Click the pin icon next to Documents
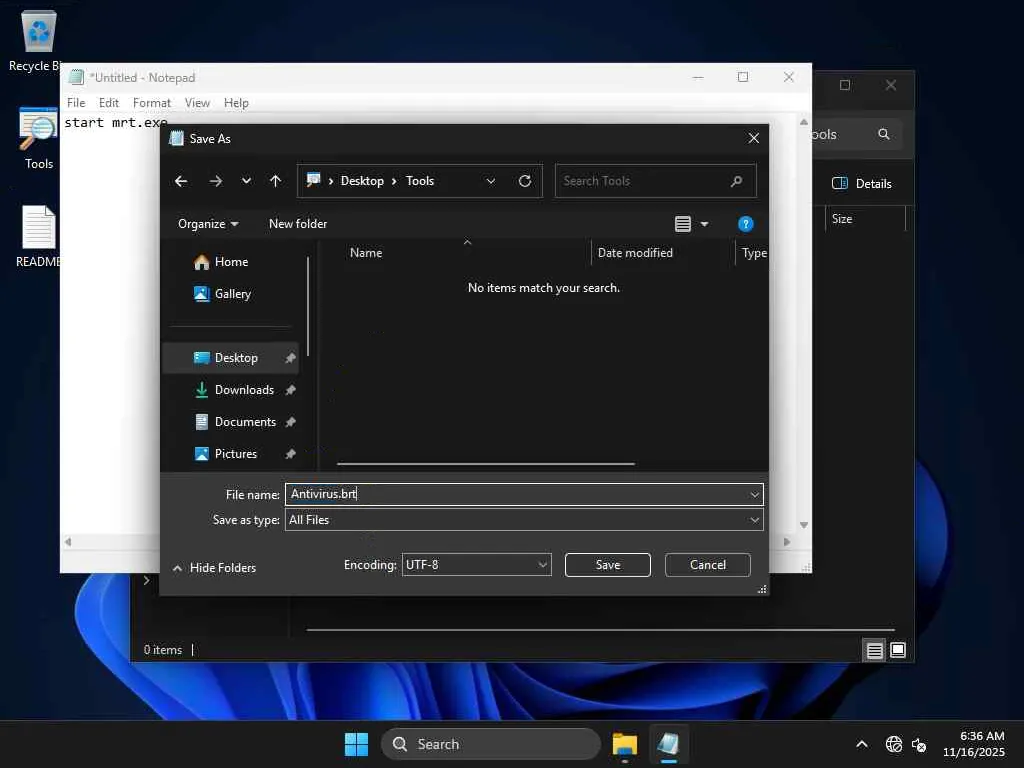 pyautogui.click(x=290, y=422)
